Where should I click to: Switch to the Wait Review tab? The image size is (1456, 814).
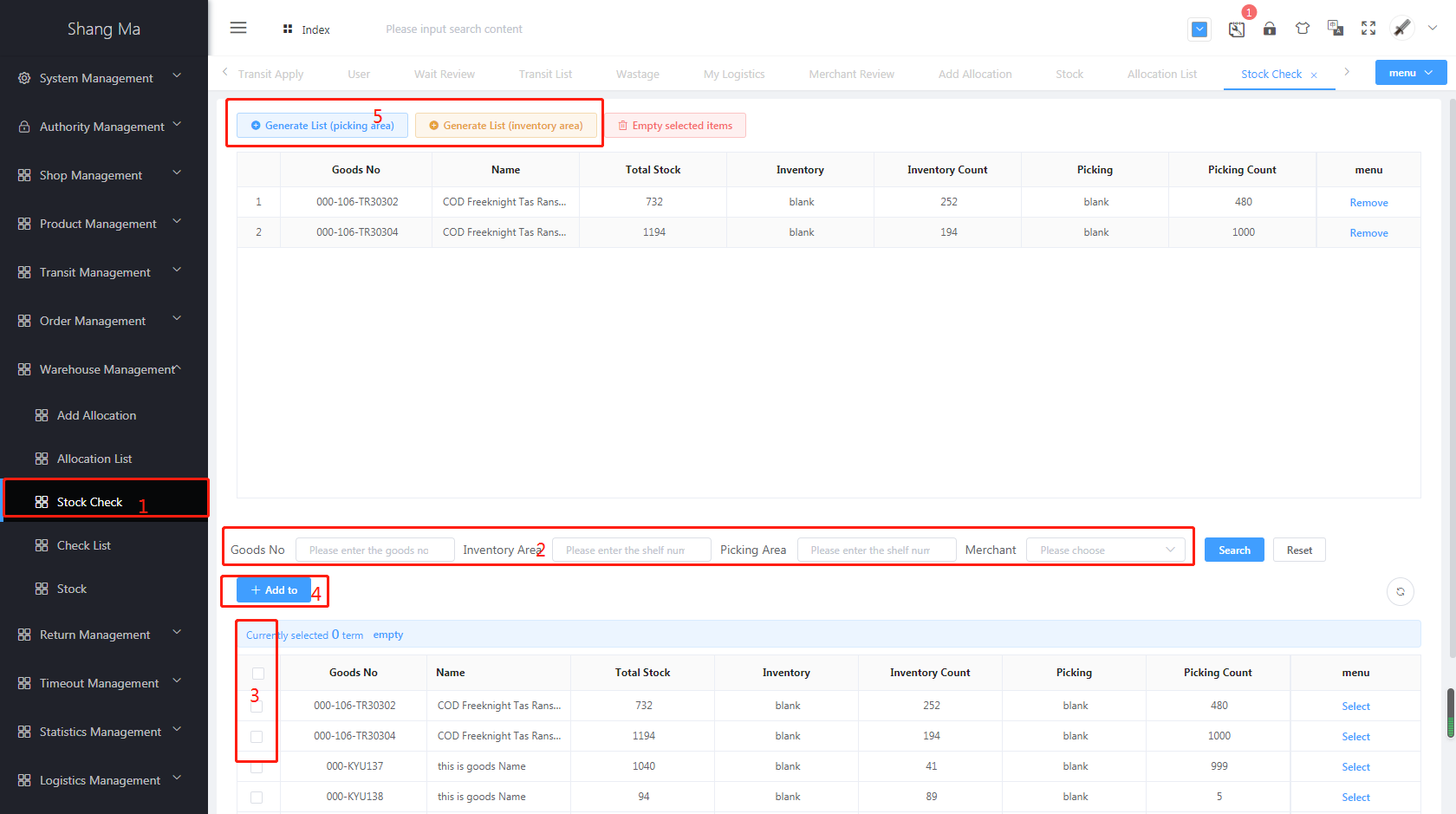click(x=445, y=75)
